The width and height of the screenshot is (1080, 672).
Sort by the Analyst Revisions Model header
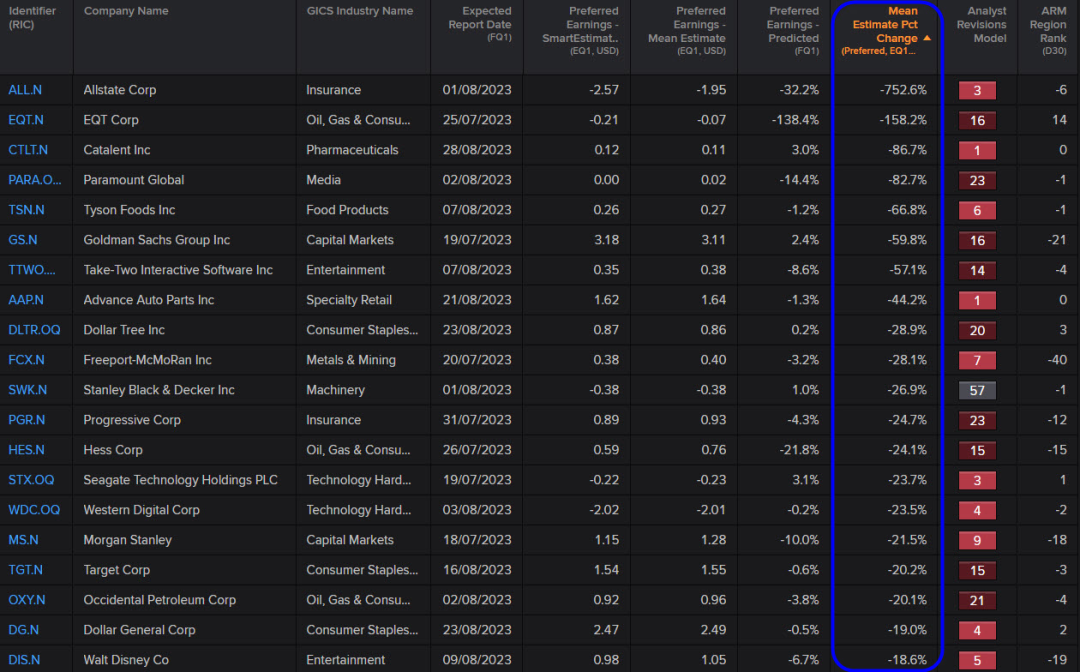(982, 25)
